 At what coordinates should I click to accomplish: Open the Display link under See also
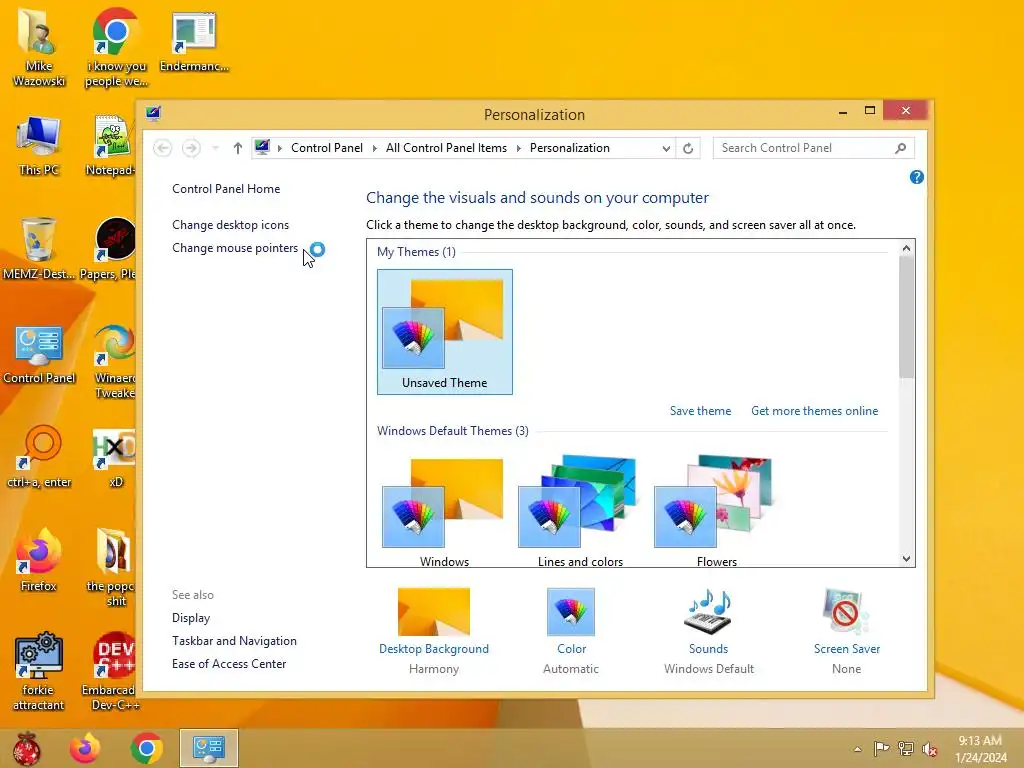click(191, 618)
